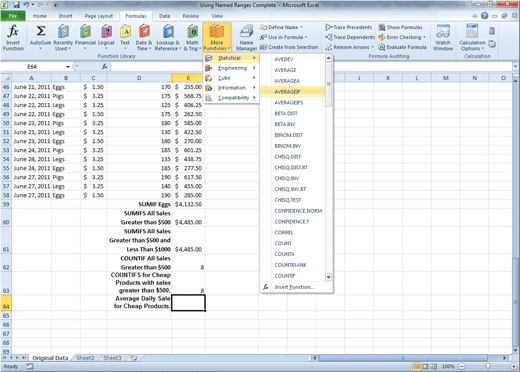Click the AutoSum sigma icon
The height and width of the screenshot is (372, 520).
[x=41, y=31]
